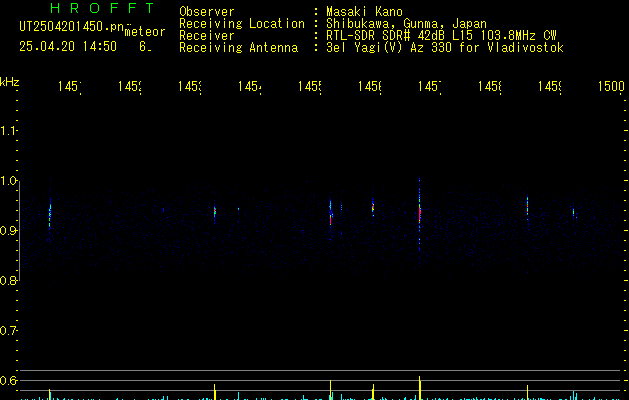Click the "Receiving Antenna" label
The image size is (629, 400).
(238, 47)
